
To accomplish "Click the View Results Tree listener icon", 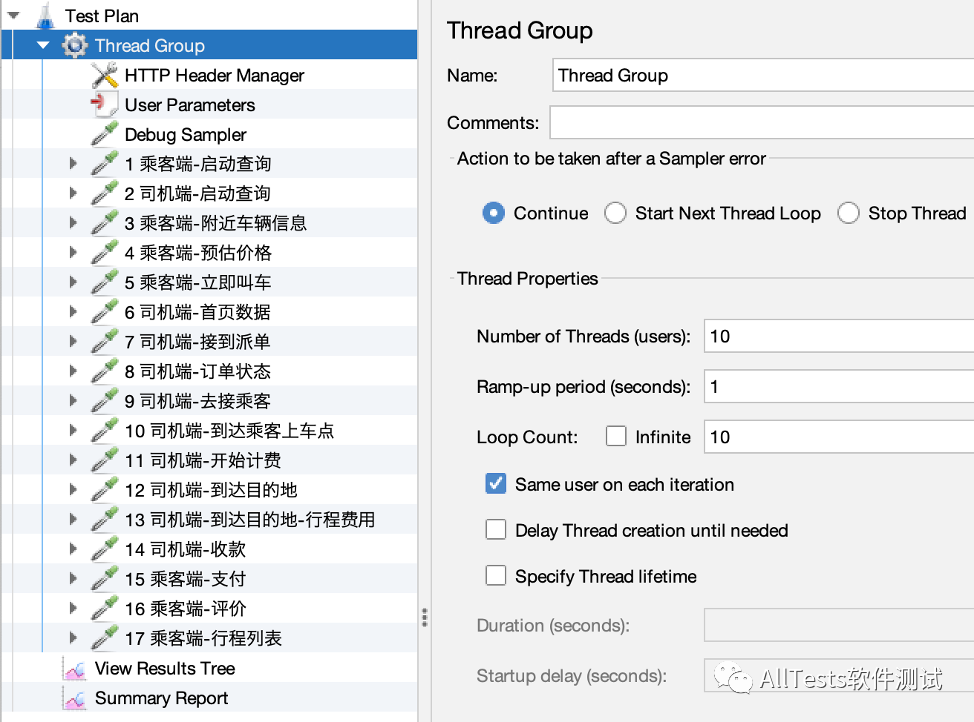I will coord(75,669).
